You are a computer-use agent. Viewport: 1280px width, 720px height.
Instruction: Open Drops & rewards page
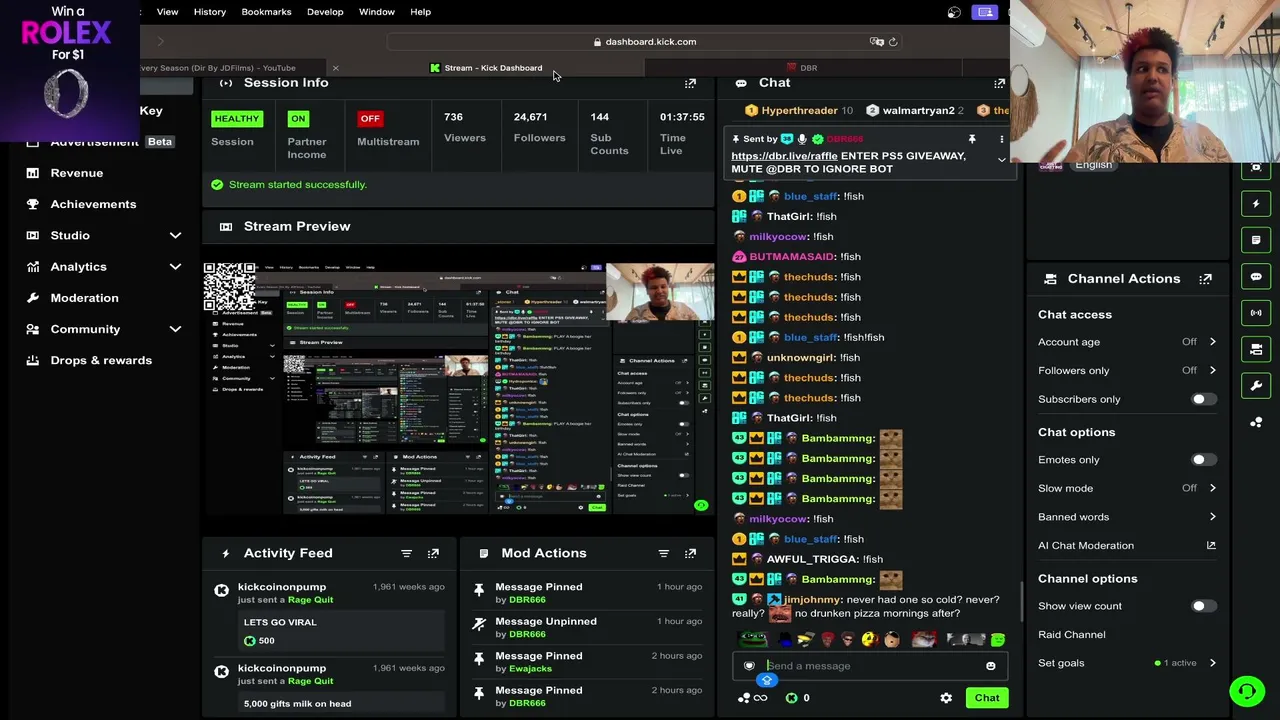pyautogui.click(x=101, y=360)
